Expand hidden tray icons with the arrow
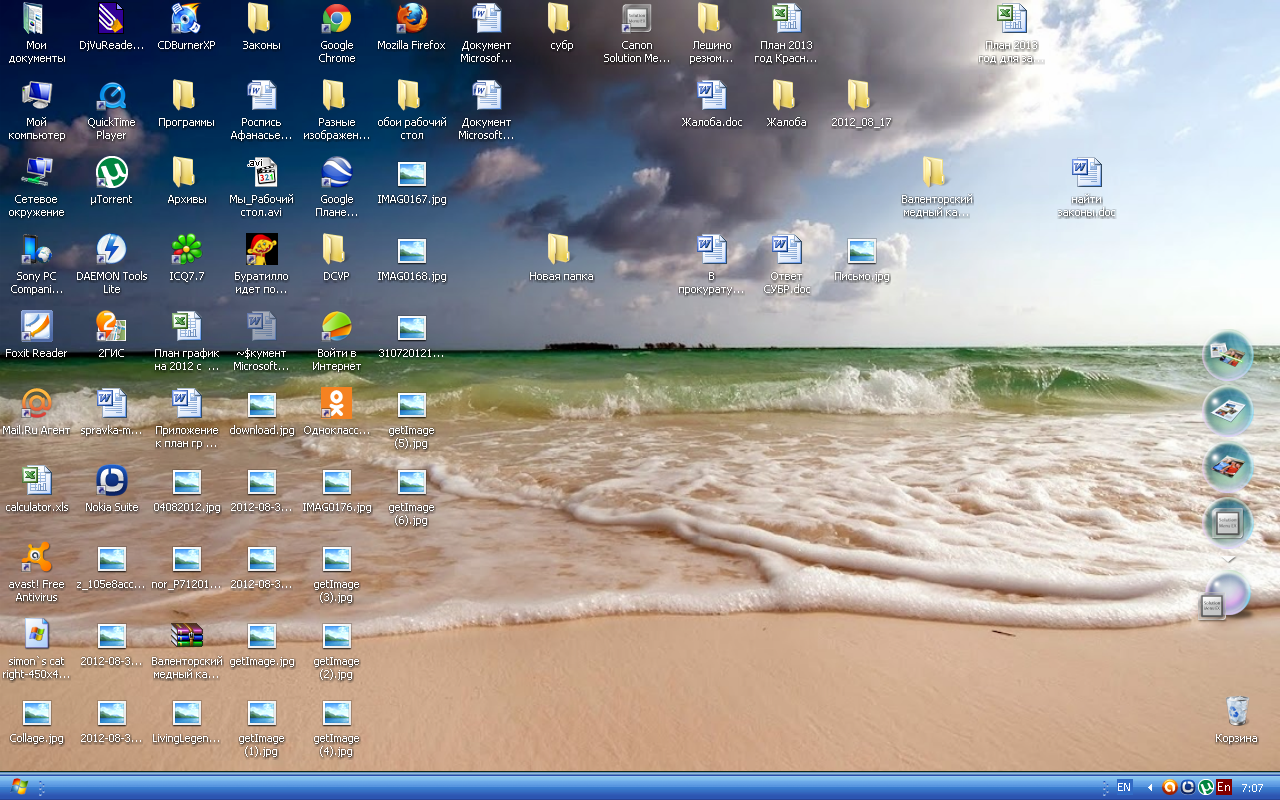1280x800 pixels. coord(1150,788)
